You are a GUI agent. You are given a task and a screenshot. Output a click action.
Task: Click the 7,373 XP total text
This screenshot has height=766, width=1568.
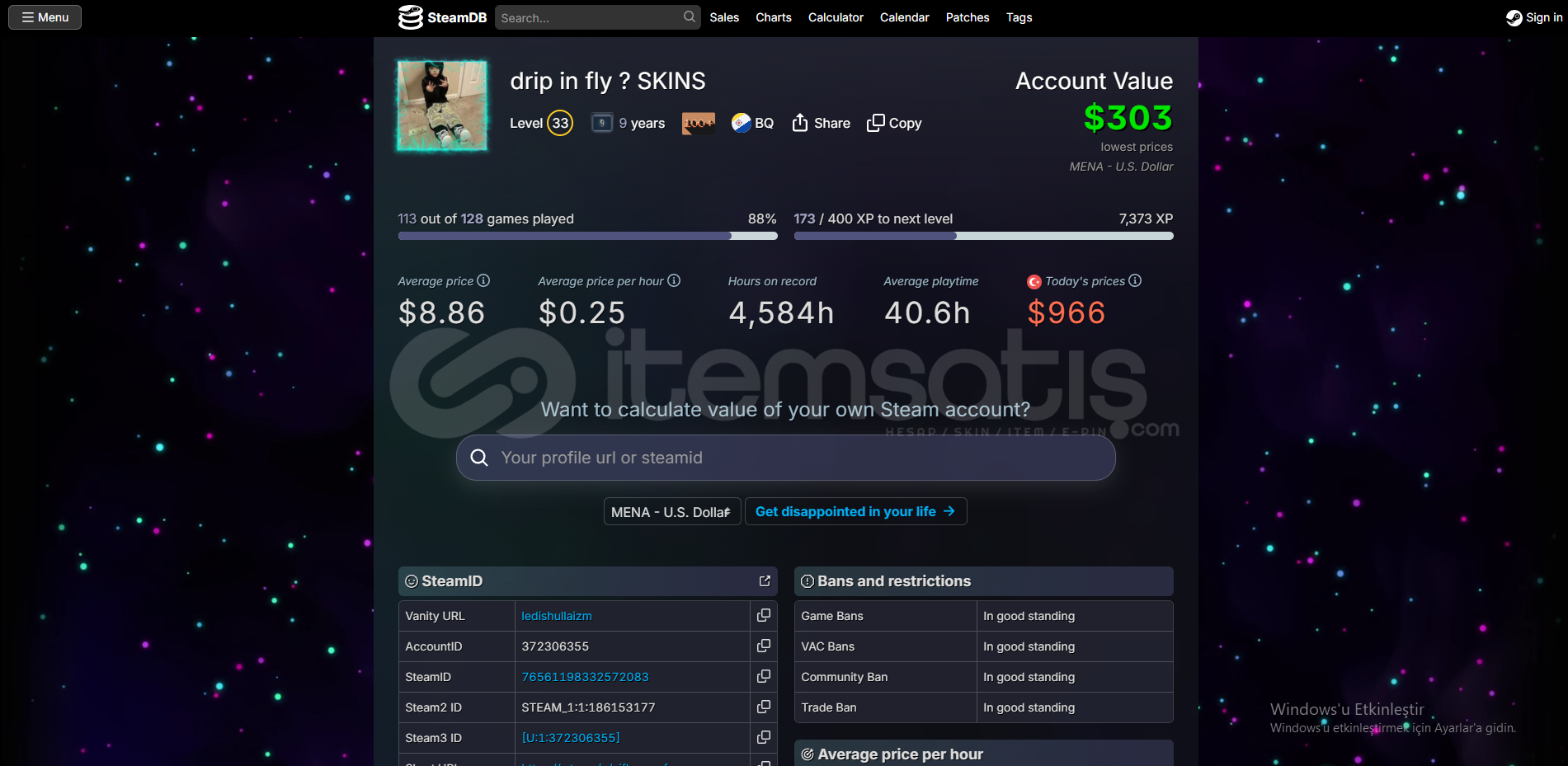pos(1146,219)
